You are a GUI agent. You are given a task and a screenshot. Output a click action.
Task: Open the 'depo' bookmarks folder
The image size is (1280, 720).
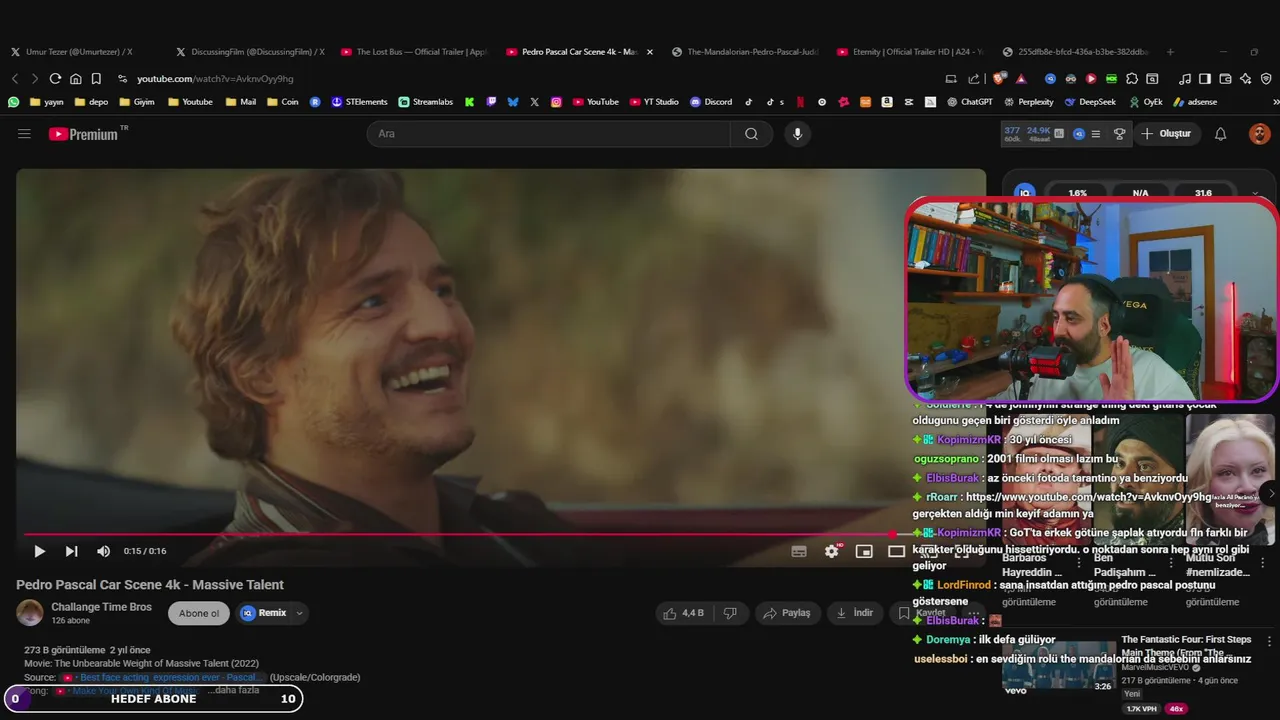[x=91, y=101]
